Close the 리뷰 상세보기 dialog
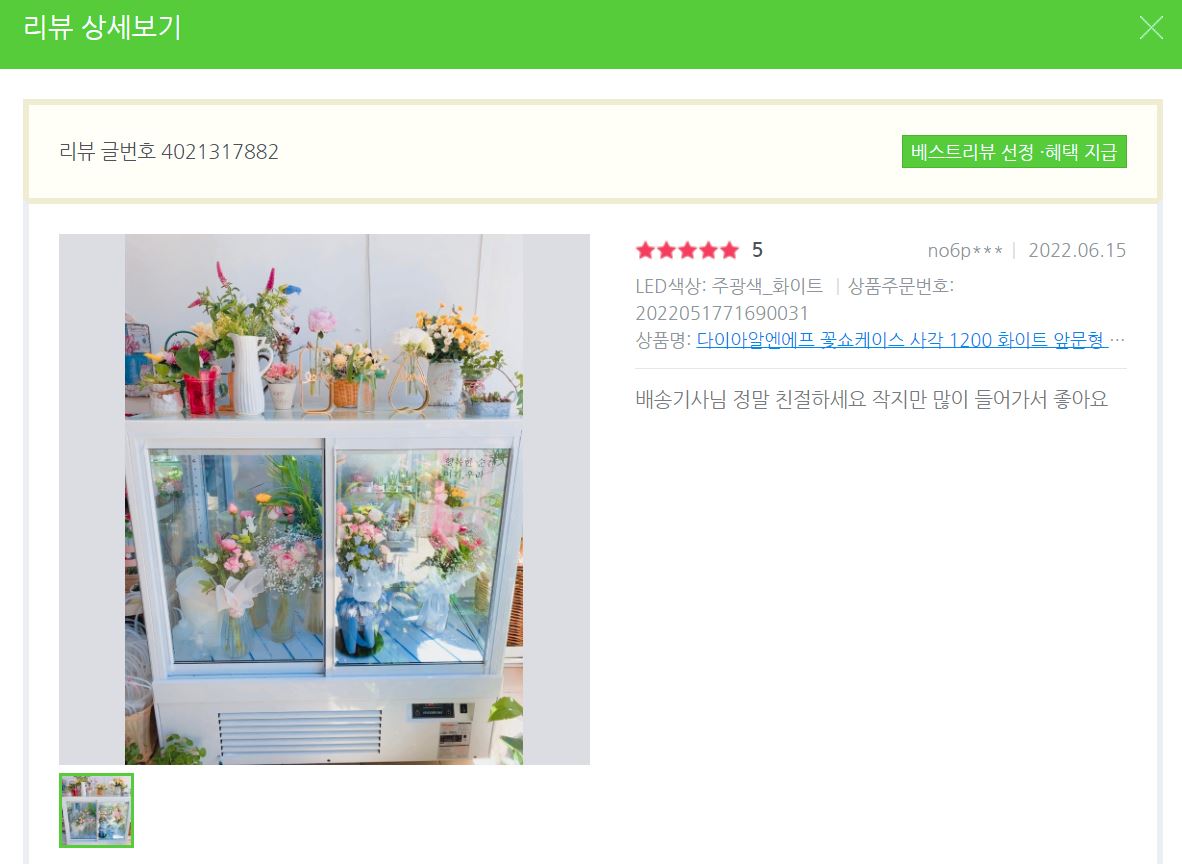 (x=1150, y=28)
